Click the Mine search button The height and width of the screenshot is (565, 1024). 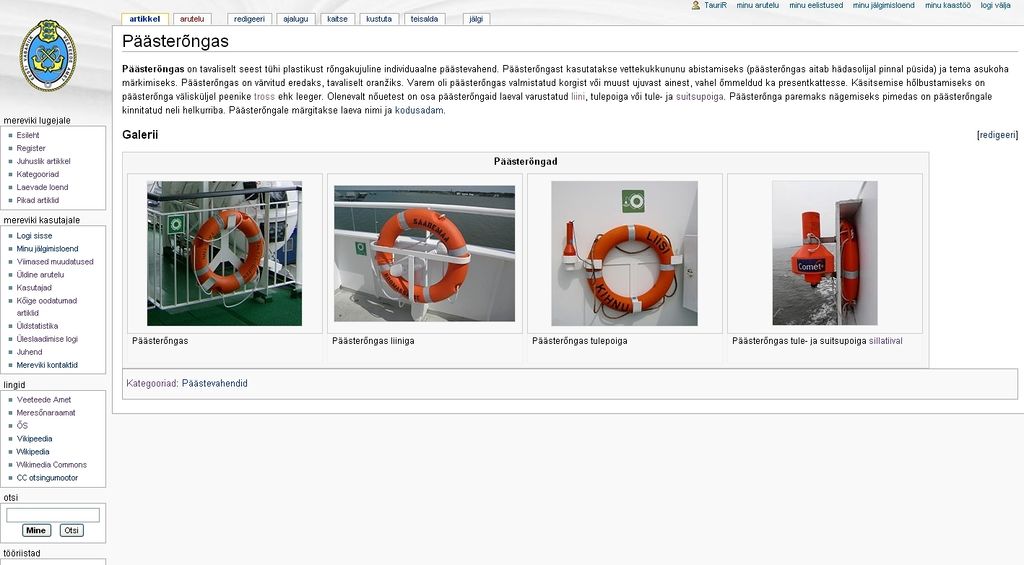pos(36,530)
